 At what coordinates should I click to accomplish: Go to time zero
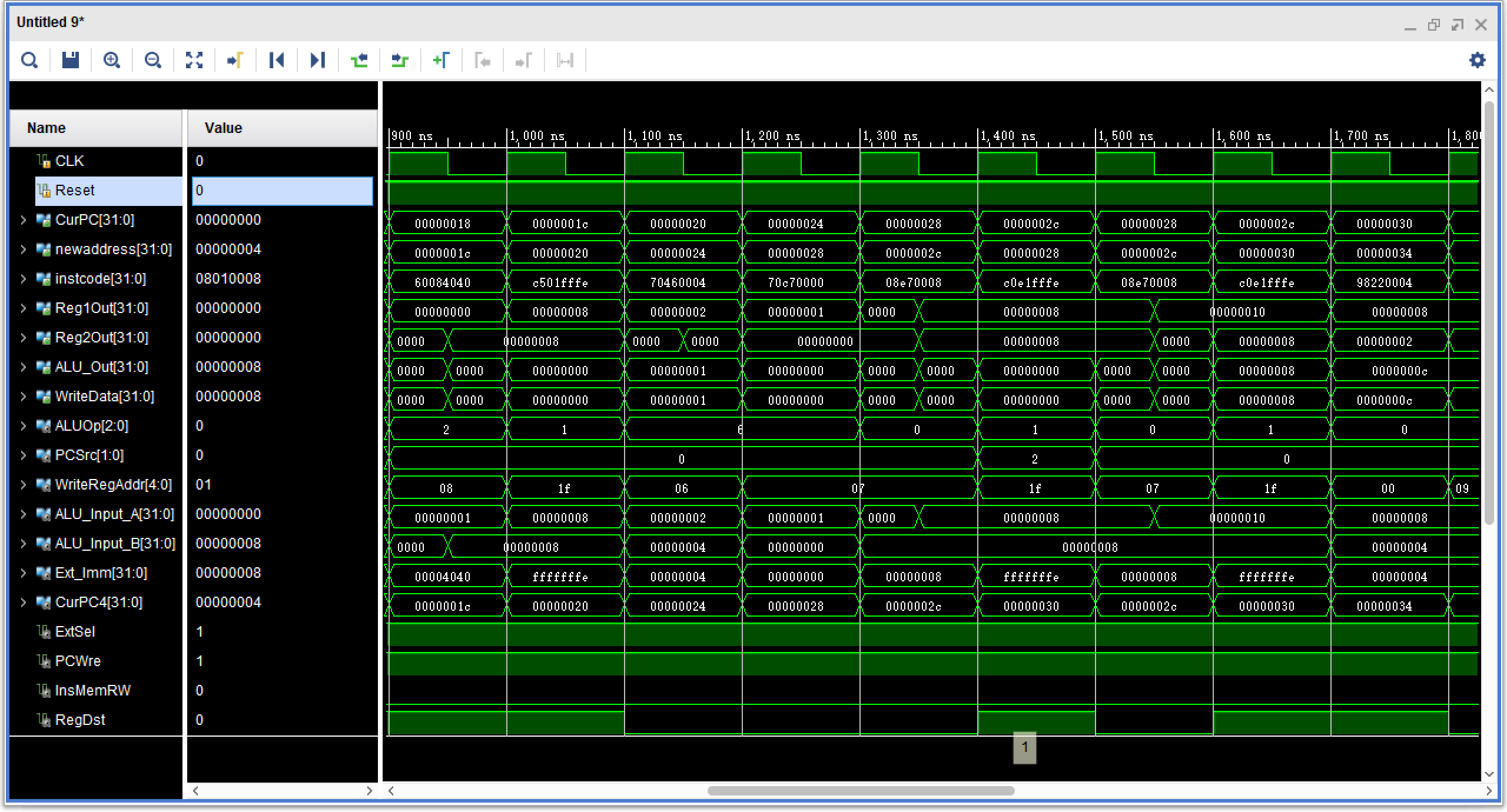(x=277, y=60)
